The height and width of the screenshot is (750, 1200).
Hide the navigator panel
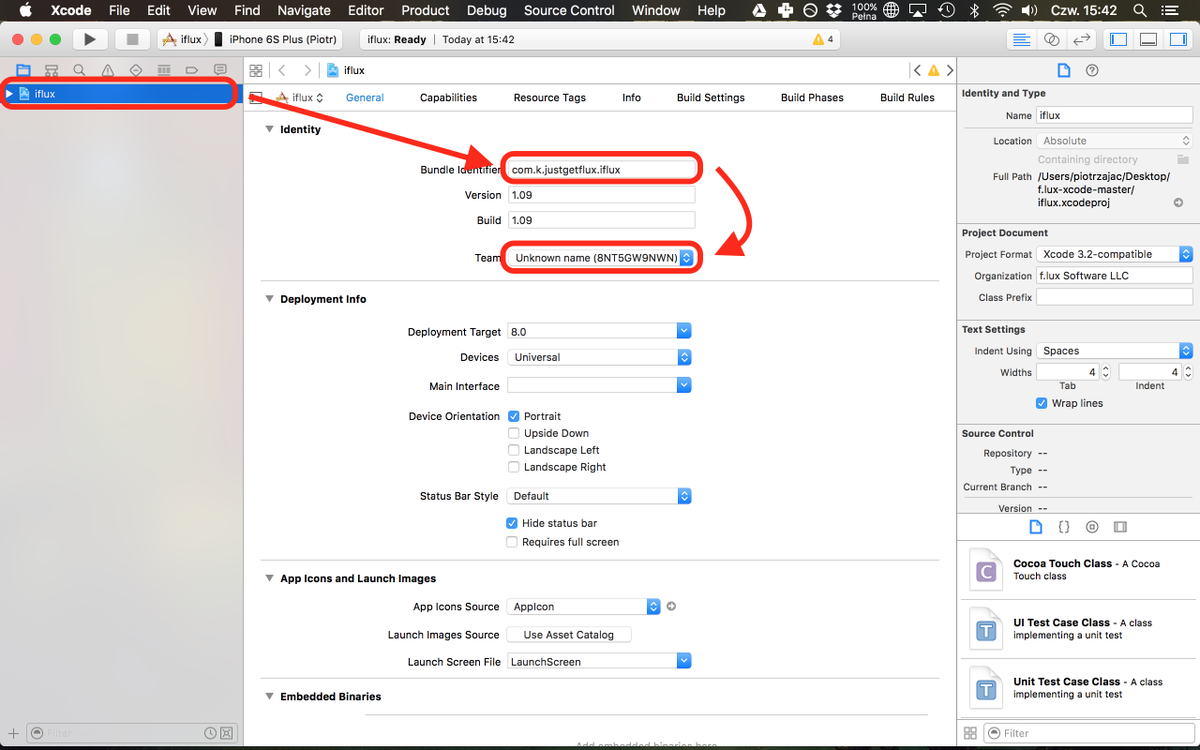1119,39
